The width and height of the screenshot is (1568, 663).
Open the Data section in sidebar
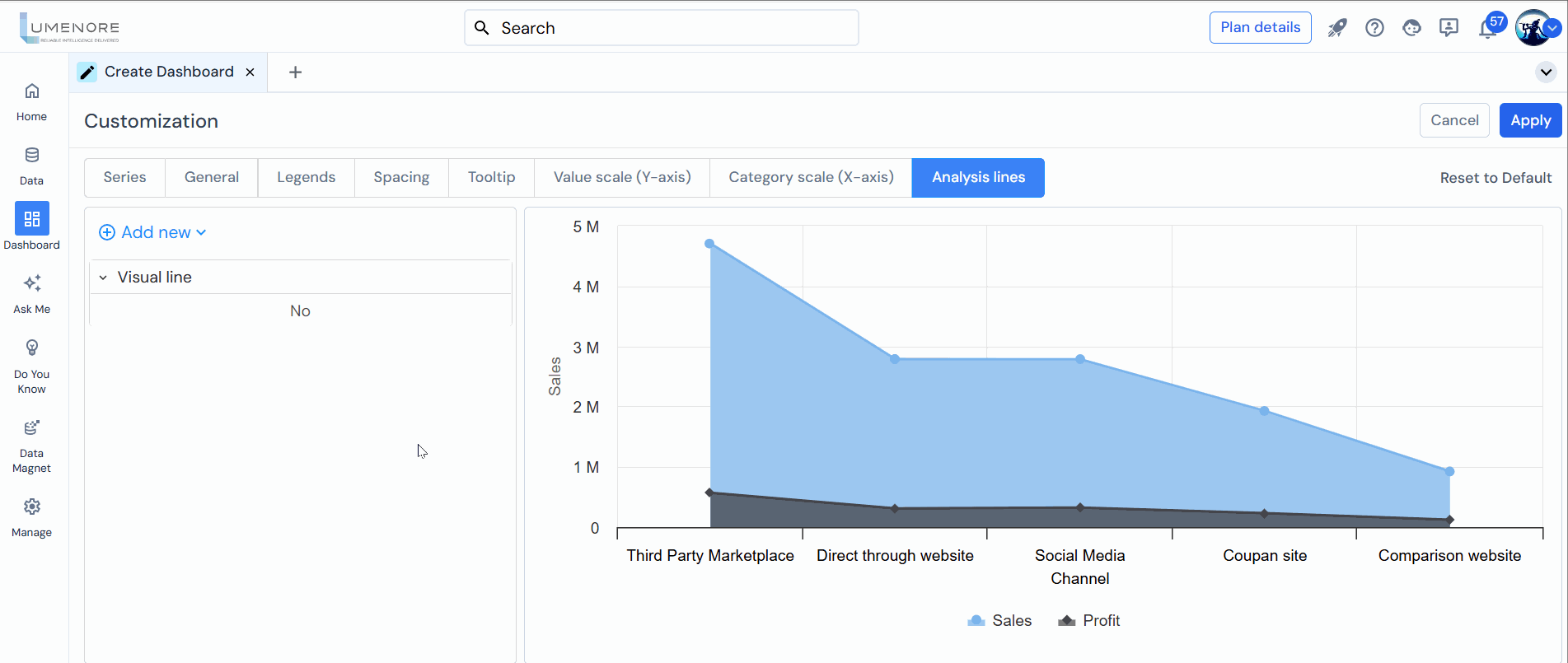click(x=31, y=166)
